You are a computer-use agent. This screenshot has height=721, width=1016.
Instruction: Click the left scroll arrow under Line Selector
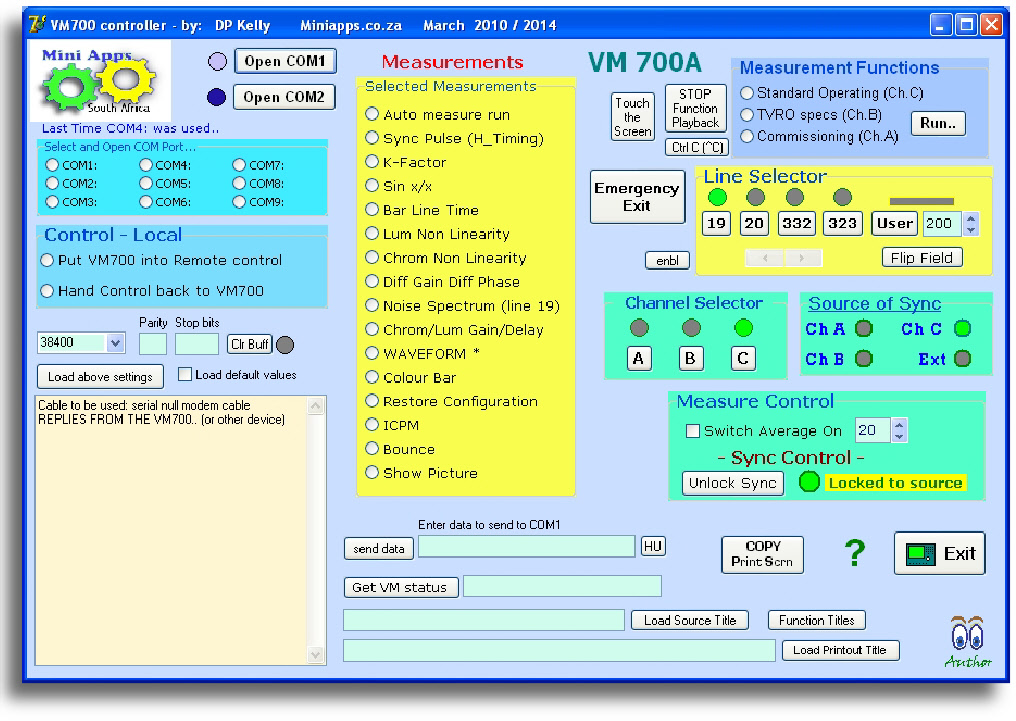(767, 258)
